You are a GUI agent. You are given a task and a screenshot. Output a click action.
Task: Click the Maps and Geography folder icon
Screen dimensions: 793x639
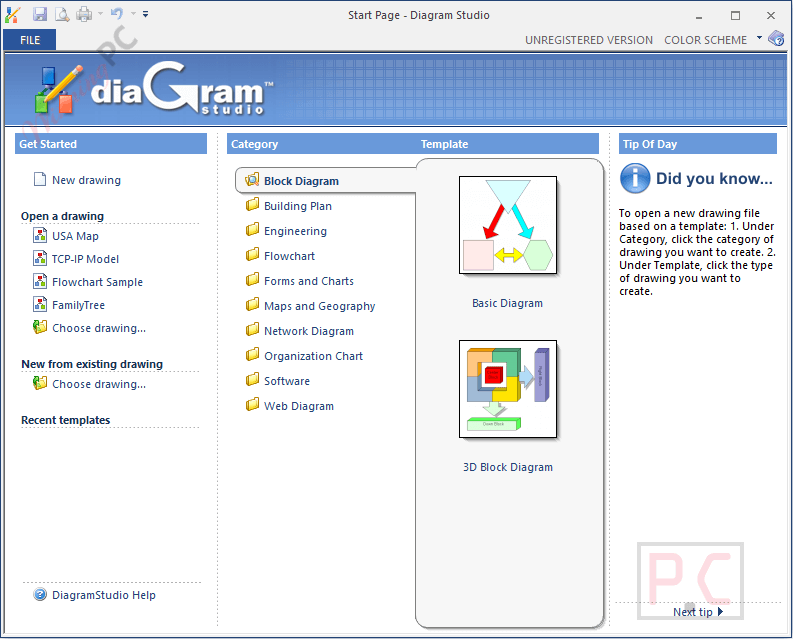[x=252, y=305]
